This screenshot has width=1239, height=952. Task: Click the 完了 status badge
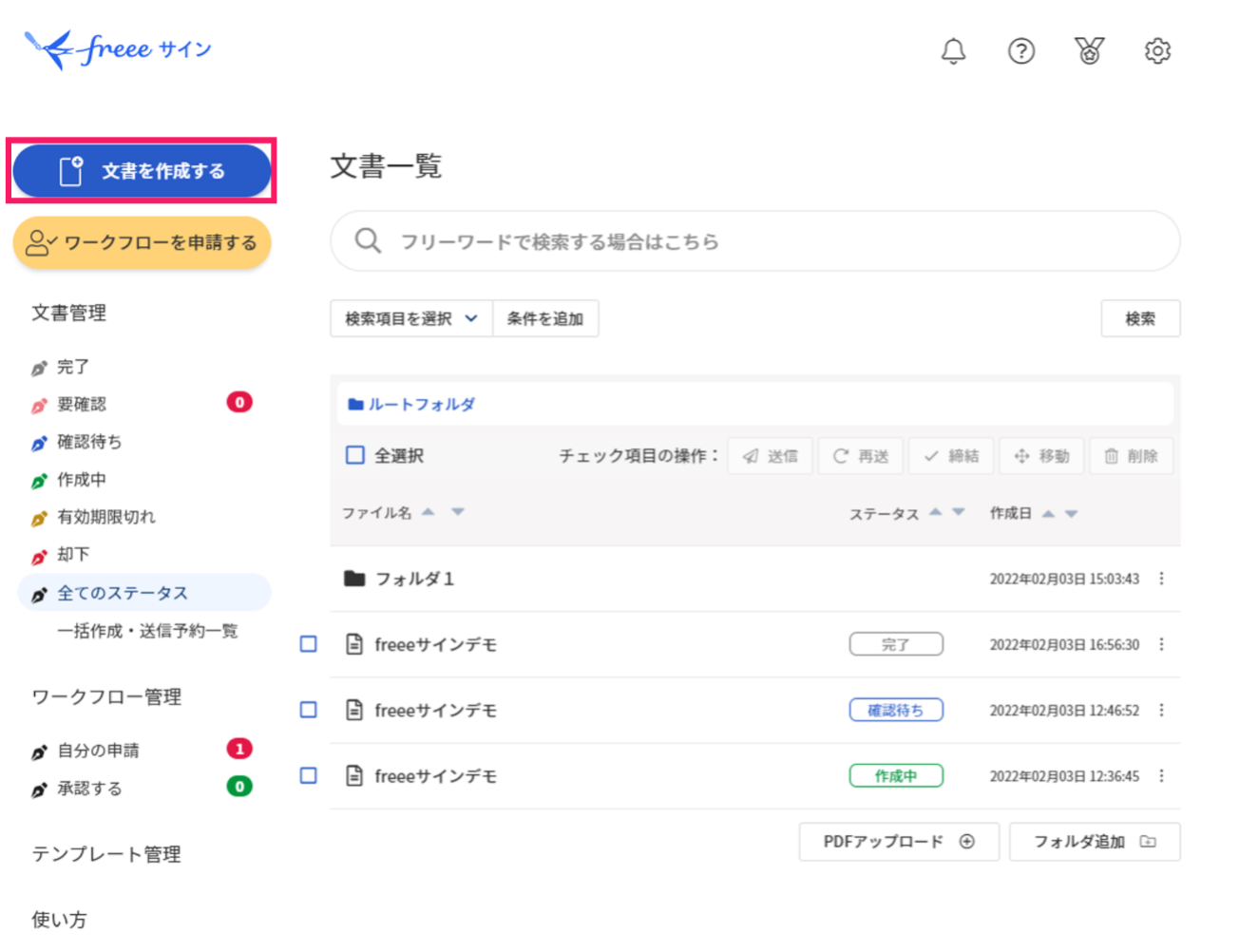pyautogui.click(x=896, y=644)
